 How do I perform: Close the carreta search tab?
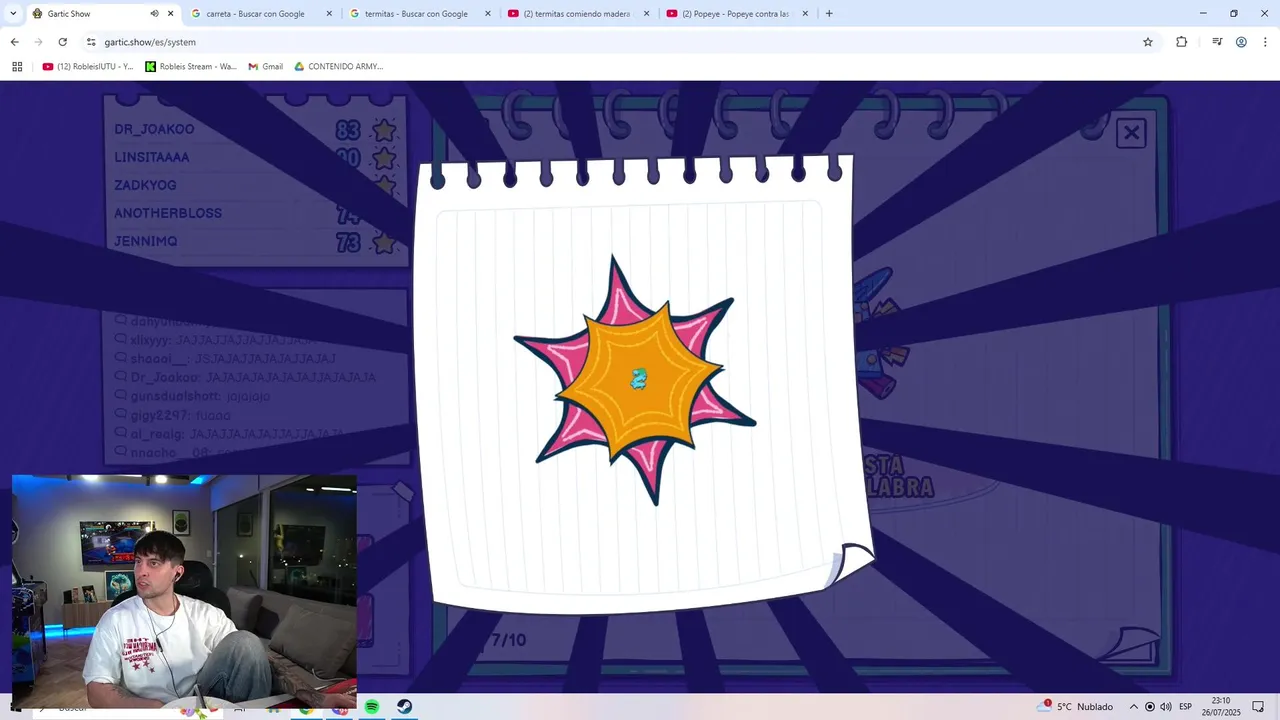tap(329, 14)
